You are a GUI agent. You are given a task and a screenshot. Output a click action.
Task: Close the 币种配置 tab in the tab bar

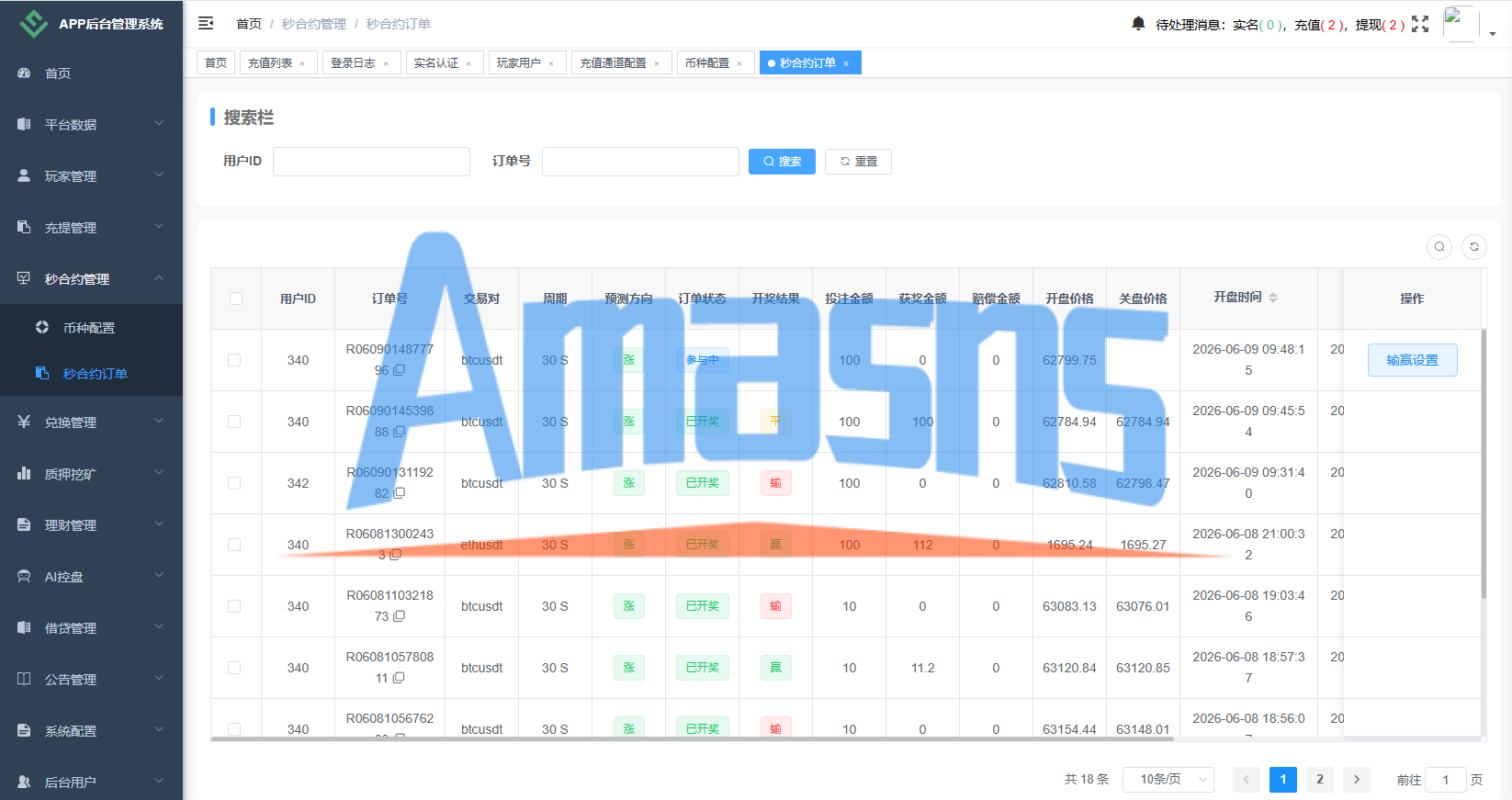coord(739,63)
